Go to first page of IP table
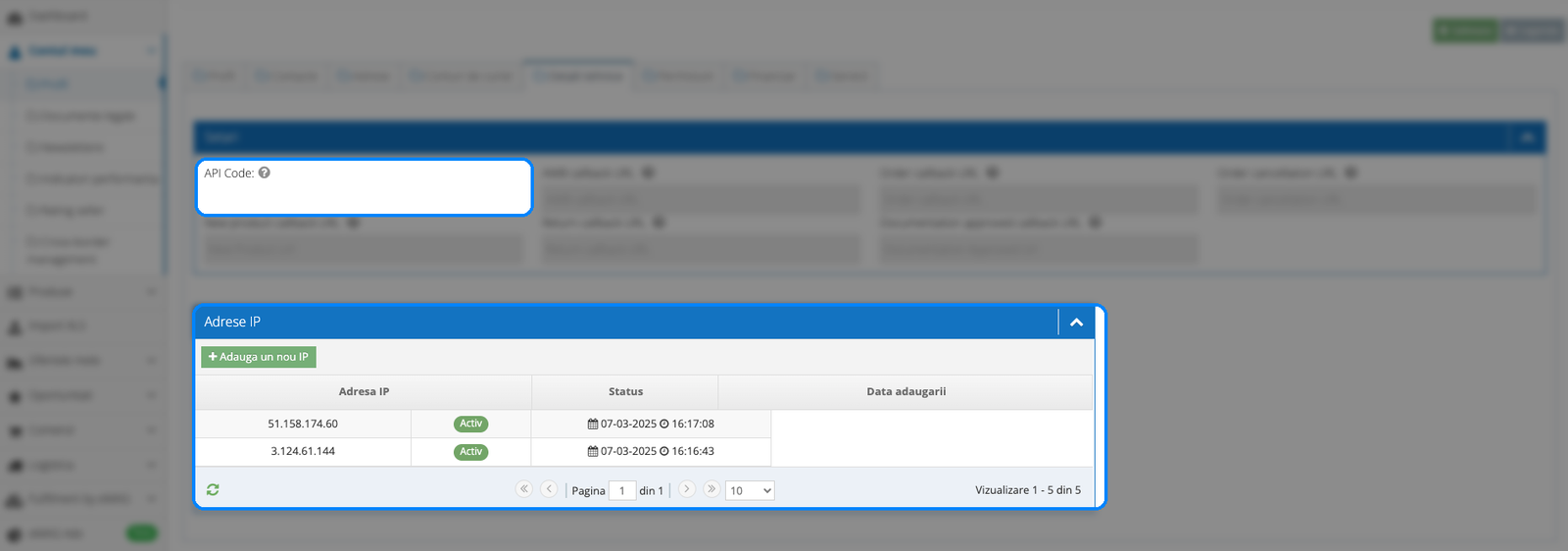This screenshot has width=1568, height=551. [524, 488]
